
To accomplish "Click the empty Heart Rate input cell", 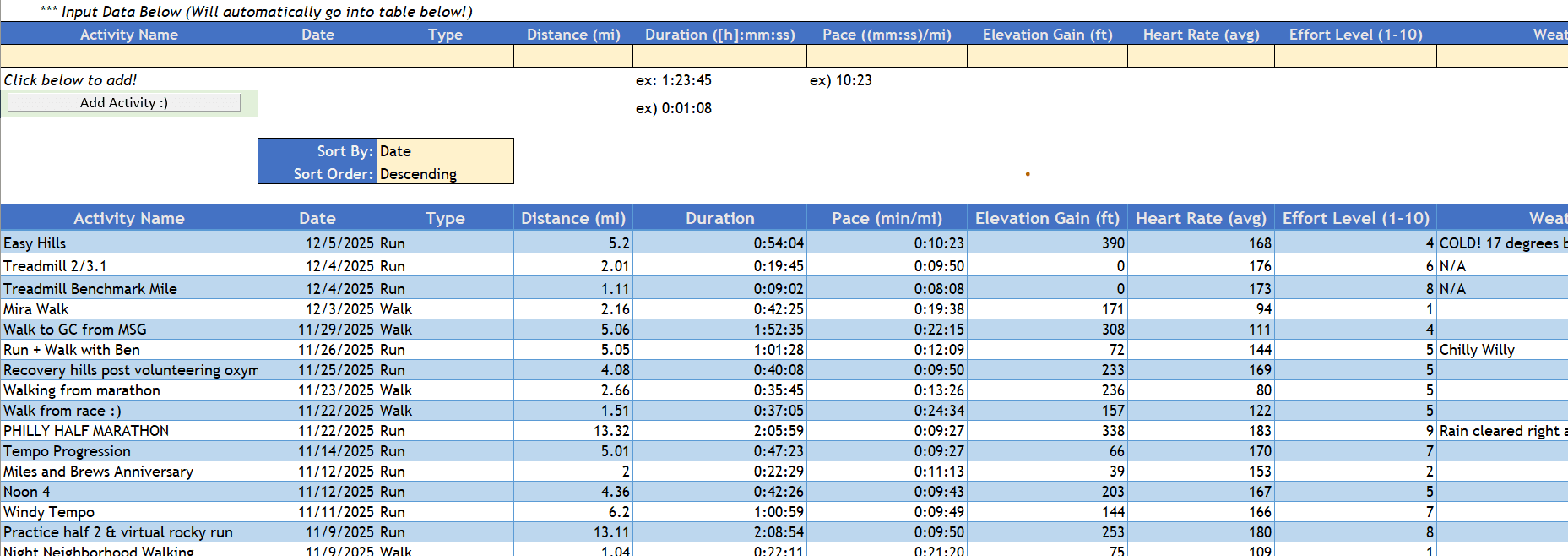I will click(1201, 56).
